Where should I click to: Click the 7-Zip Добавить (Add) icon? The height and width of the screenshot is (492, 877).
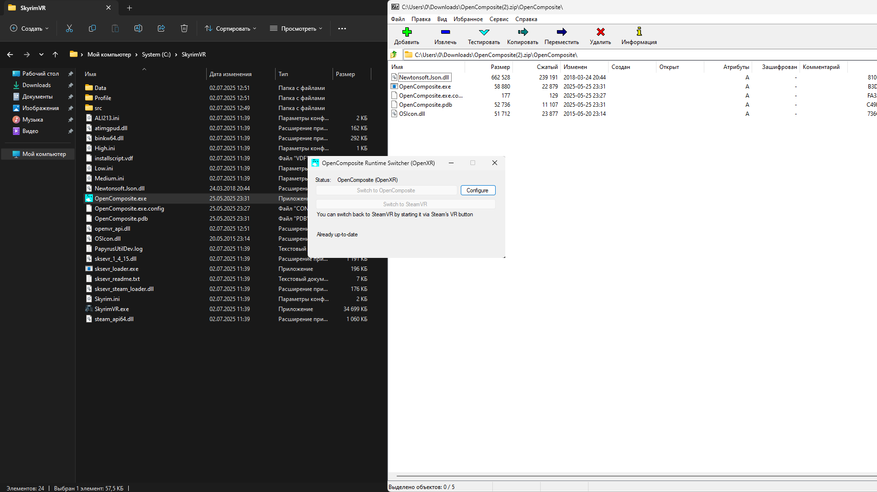click(x=406, y=33)
